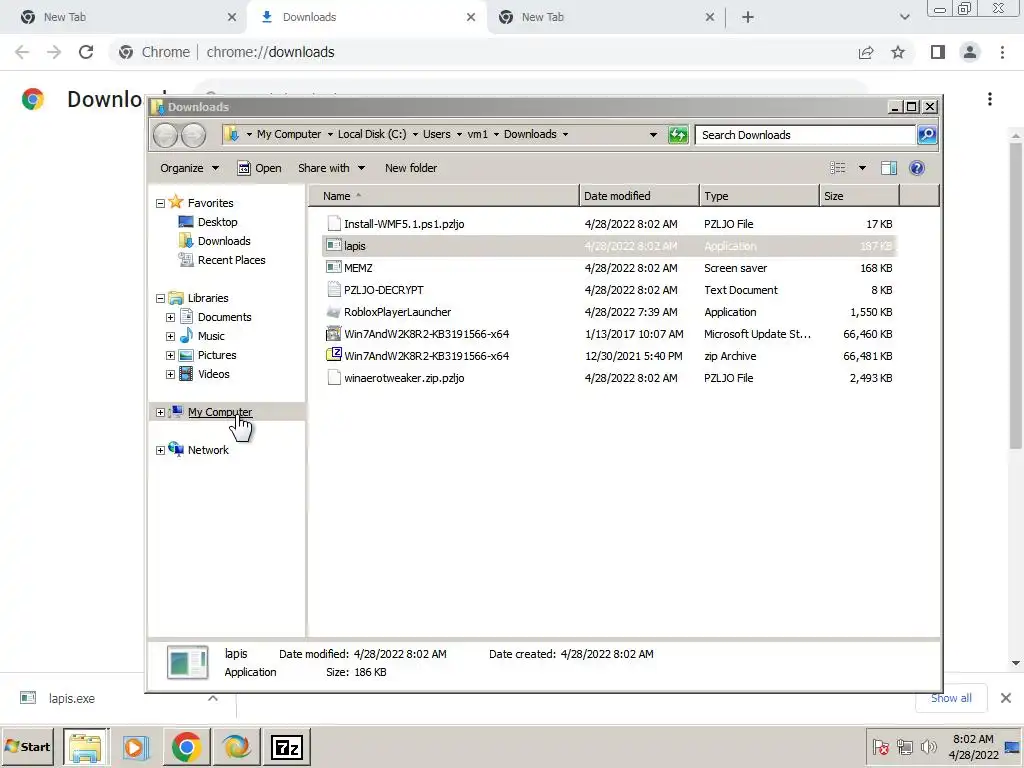Expand the My Computer tree node
This screenshot has height=768, width=1024.
click(x=160, y=412)
